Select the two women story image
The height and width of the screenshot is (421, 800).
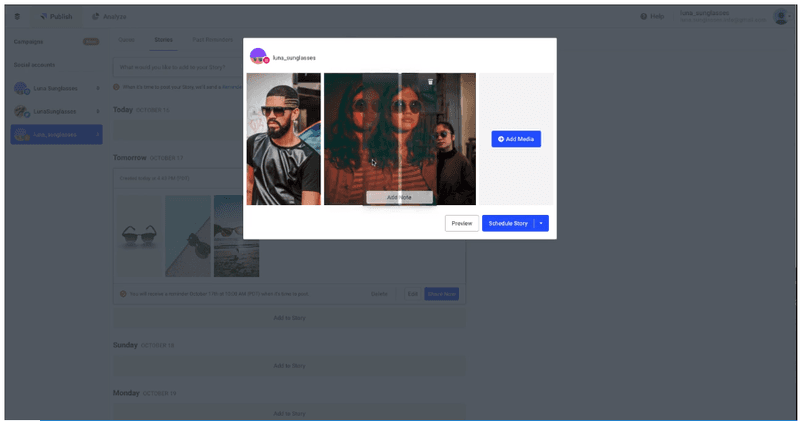[399, 139]
